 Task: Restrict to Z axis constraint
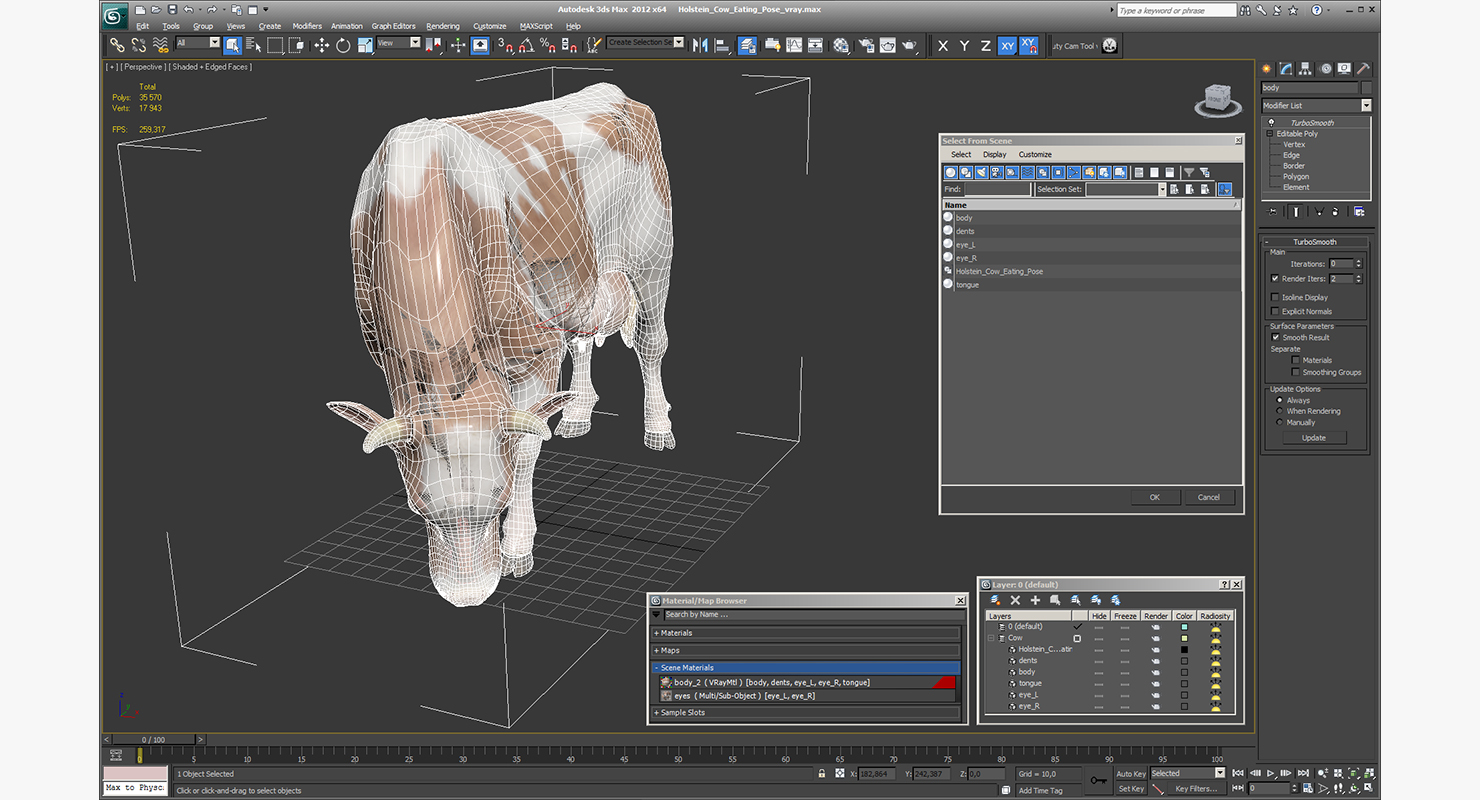985,46
